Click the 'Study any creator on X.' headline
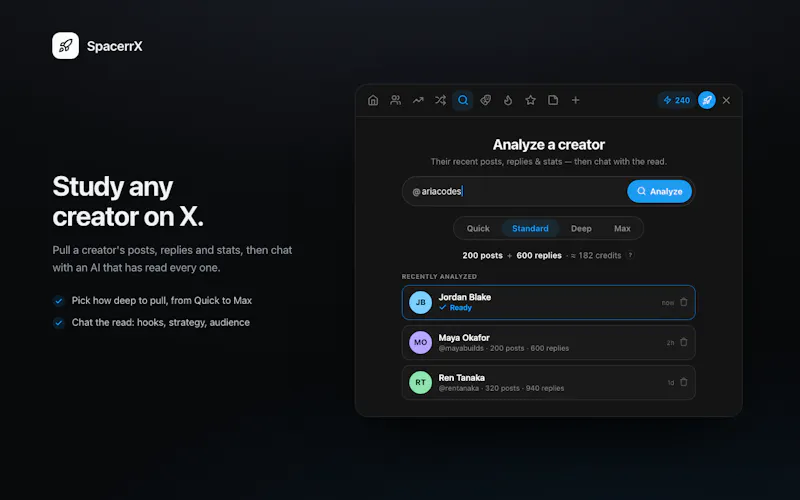This screenshot has width=800, height=500. click(x=128, y=201)
